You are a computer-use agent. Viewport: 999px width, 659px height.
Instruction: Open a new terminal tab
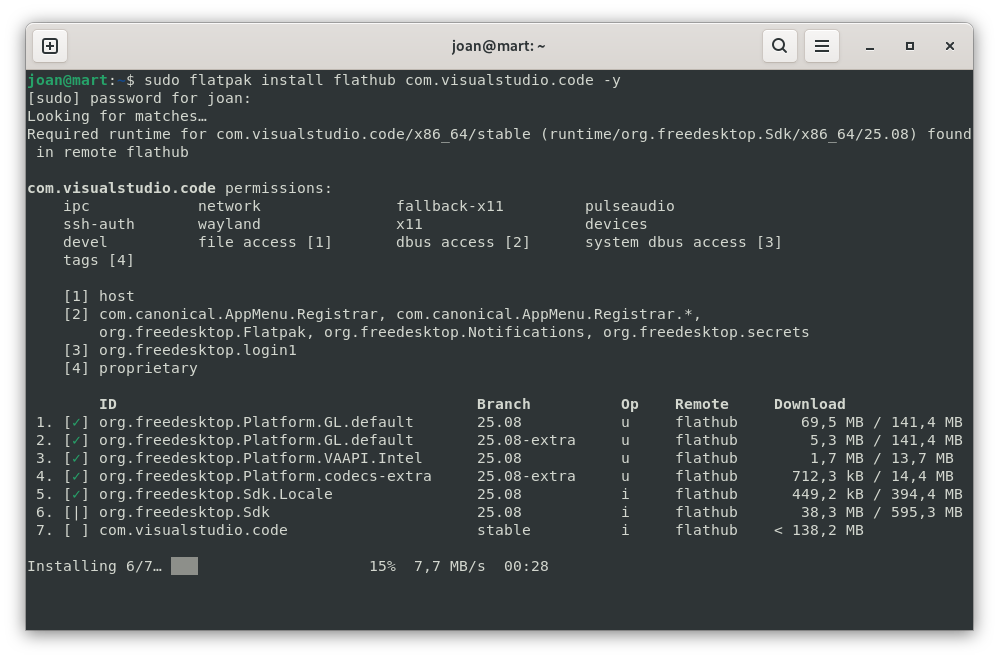[x=50, y=46]
